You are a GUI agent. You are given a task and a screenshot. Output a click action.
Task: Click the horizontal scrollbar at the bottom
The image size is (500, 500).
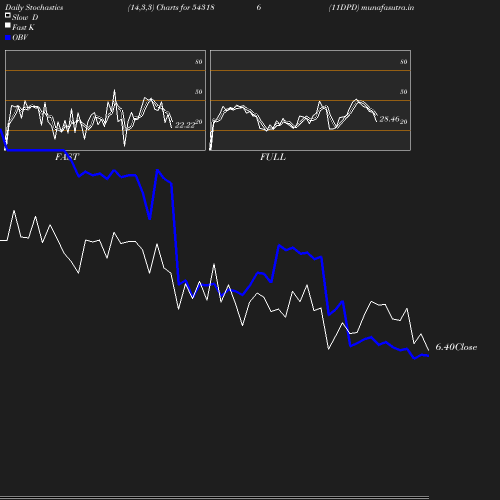click(x=214, y=497)
